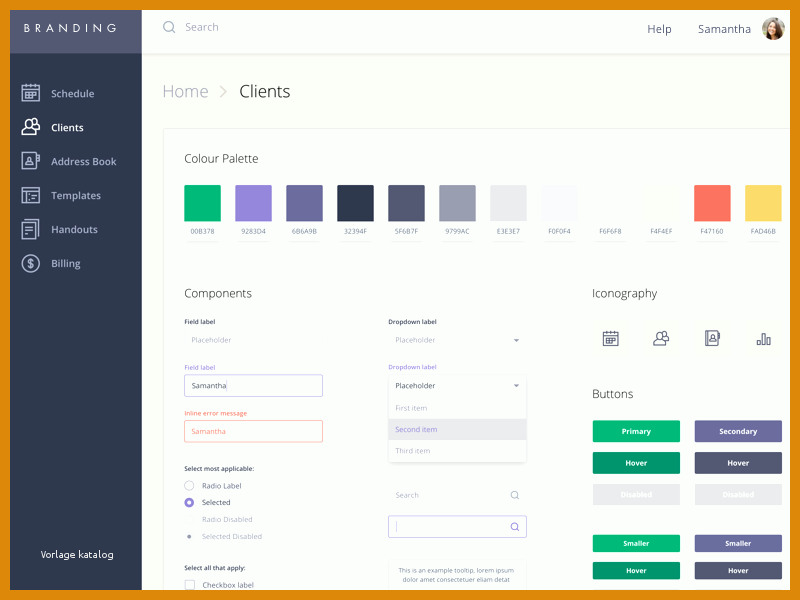Click the small dark purple Hover button
800x600 pixels.
[738, 570]
